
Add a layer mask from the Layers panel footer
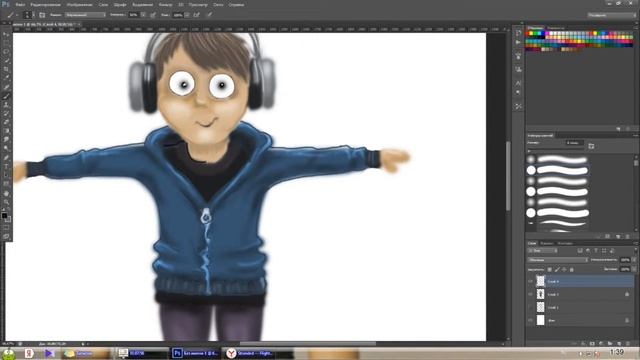[x=592, y=344]
